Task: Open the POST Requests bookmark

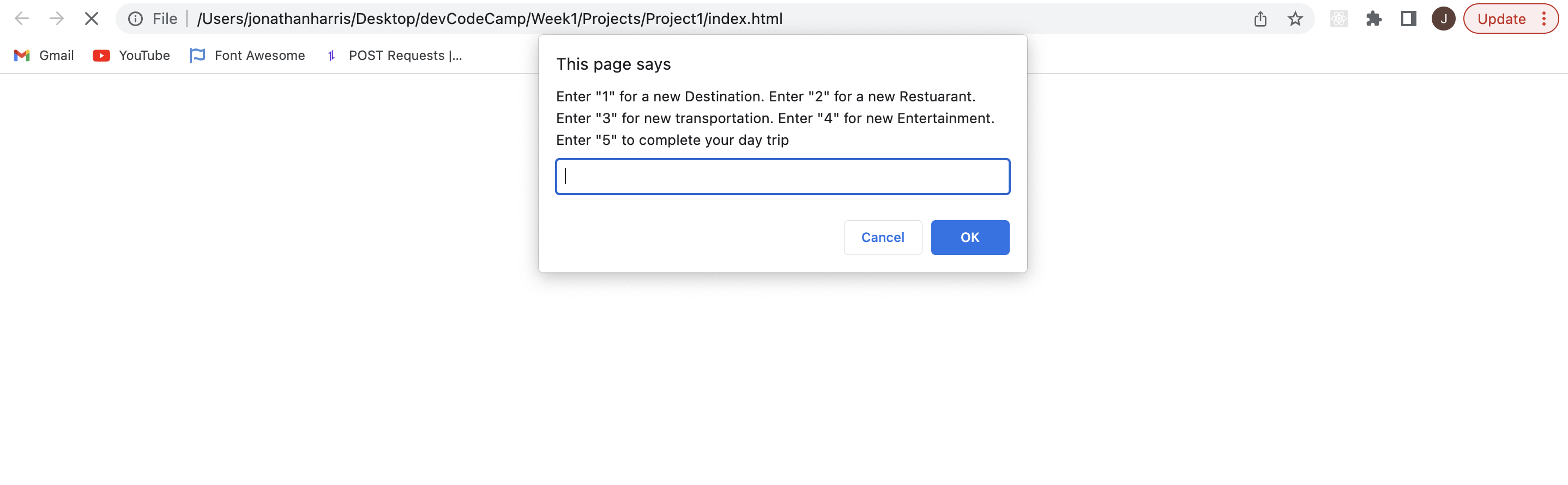Action: (394, 56)
